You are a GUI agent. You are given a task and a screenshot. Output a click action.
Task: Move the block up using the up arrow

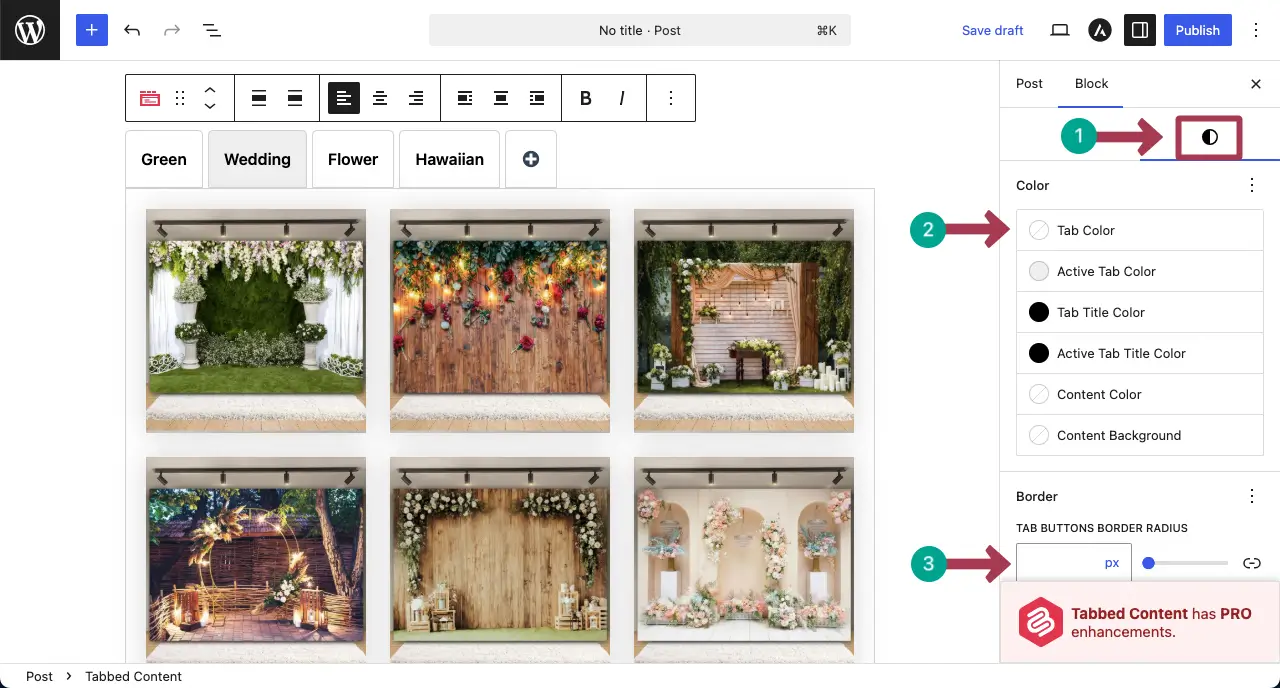[x=210, y=91]
